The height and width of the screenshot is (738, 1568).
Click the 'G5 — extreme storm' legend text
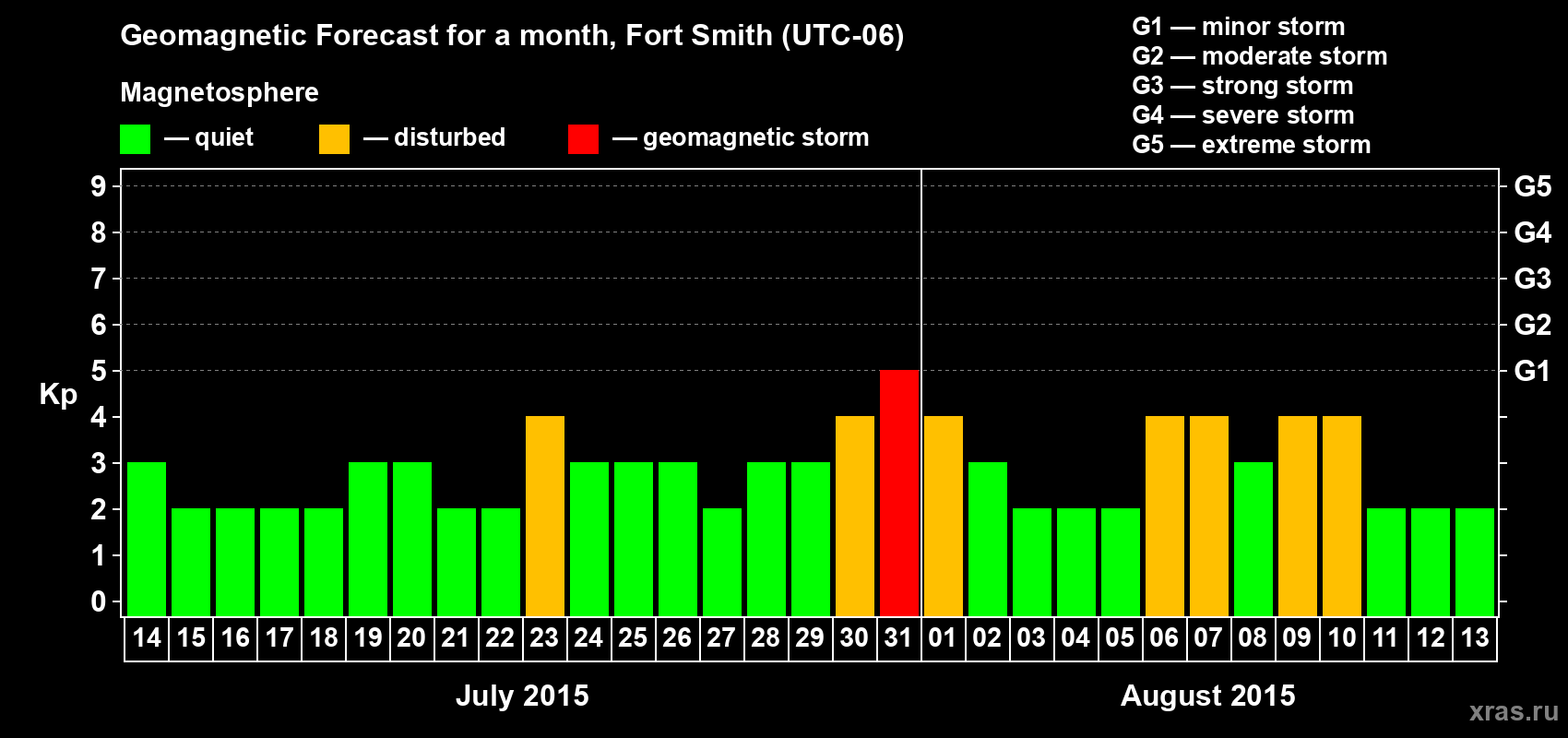[x=1252, y=145]
